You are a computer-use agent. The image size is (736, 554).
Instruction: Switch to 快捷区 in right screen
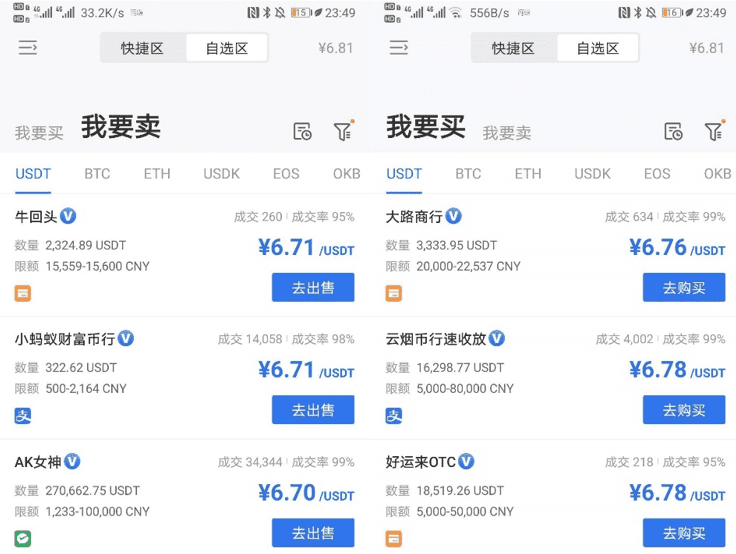(514, 48)
